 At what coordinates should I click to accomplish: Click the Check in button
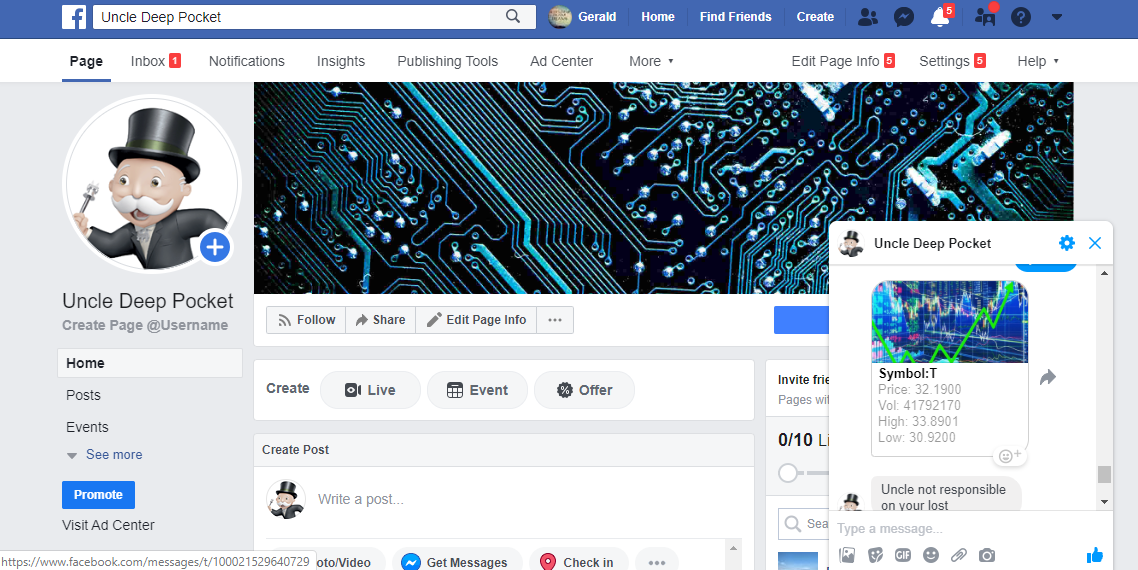point(579,563)
